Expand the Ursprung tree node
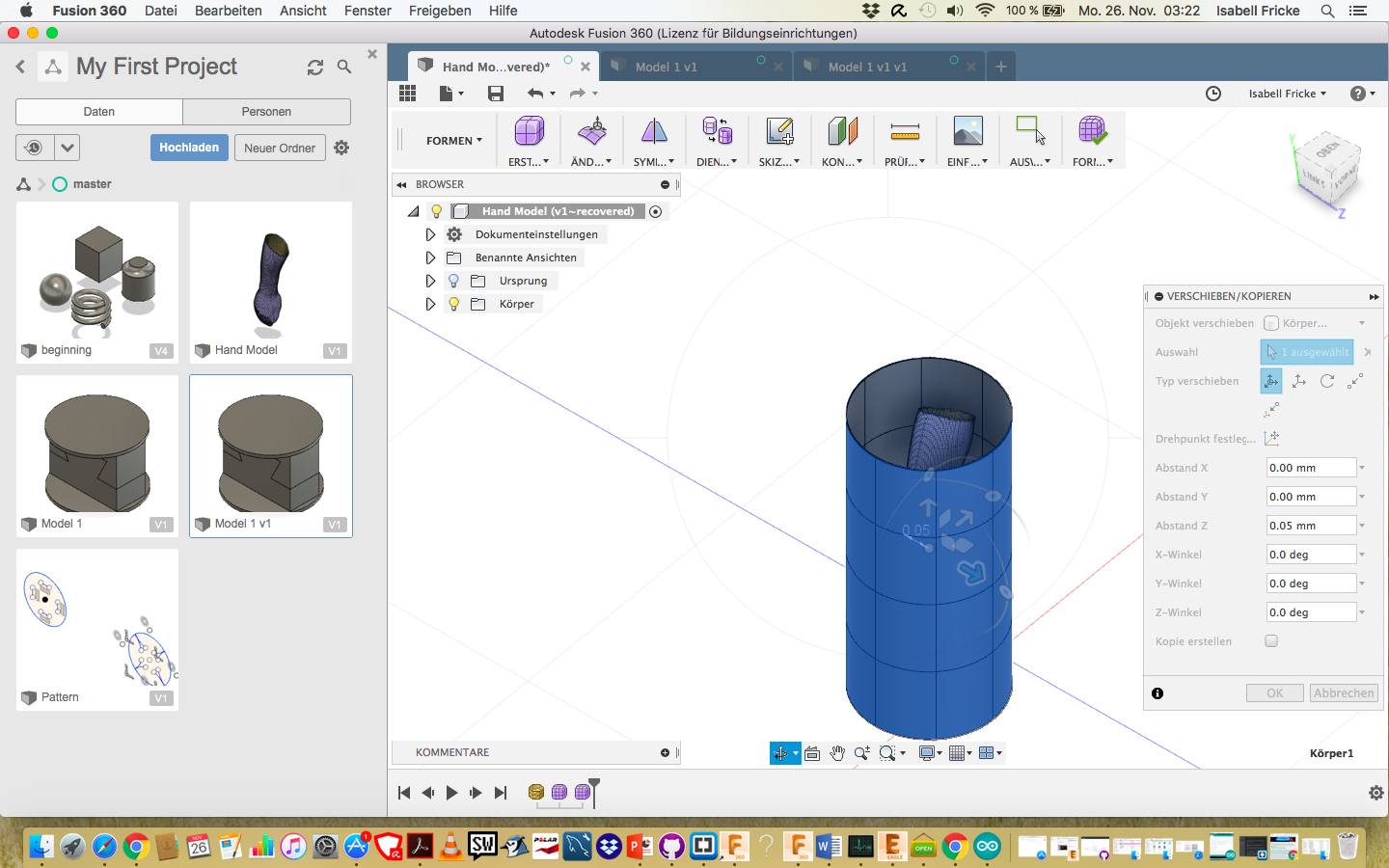This screenshot has height=868, width=1389. [x=430, y=281]
